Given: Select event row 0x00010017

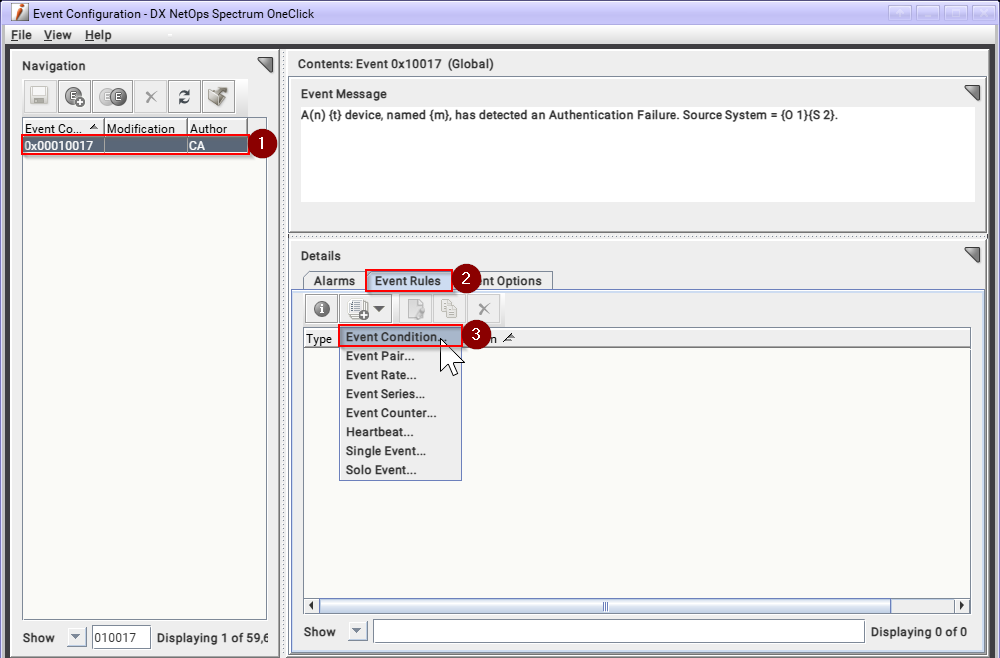Looking at the screenshot, I should (x=135, y=145).
